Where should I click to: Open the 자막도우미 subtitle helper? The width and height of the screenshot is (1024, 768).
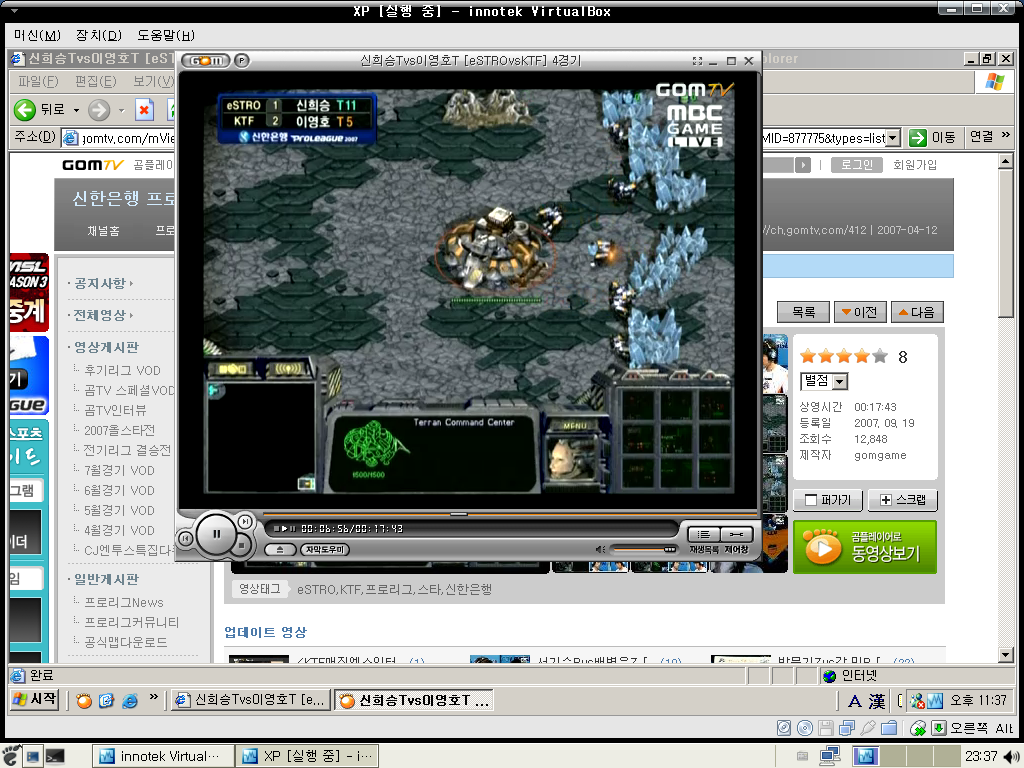(325, 549)
